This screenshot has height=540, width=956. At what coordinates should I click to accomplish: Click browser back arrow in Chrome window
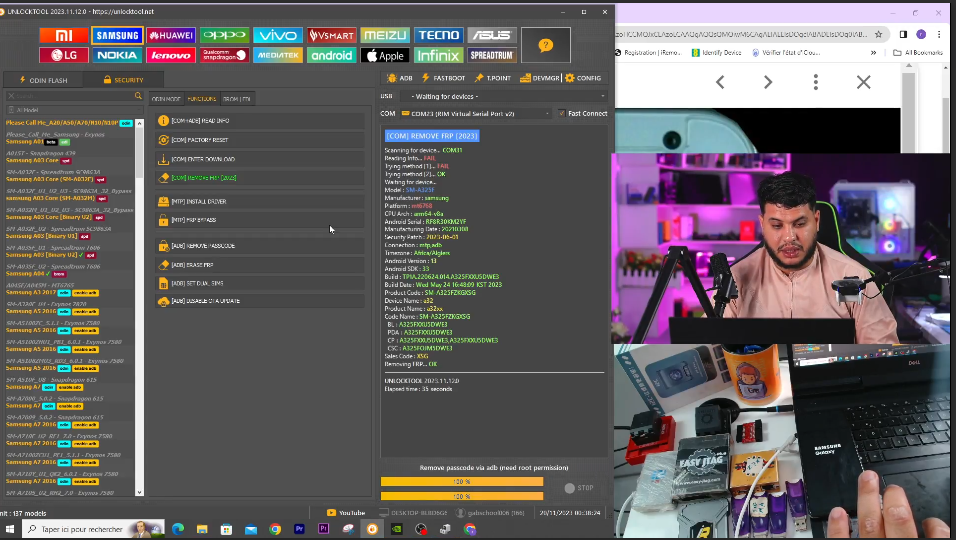(x=720, y=82)
